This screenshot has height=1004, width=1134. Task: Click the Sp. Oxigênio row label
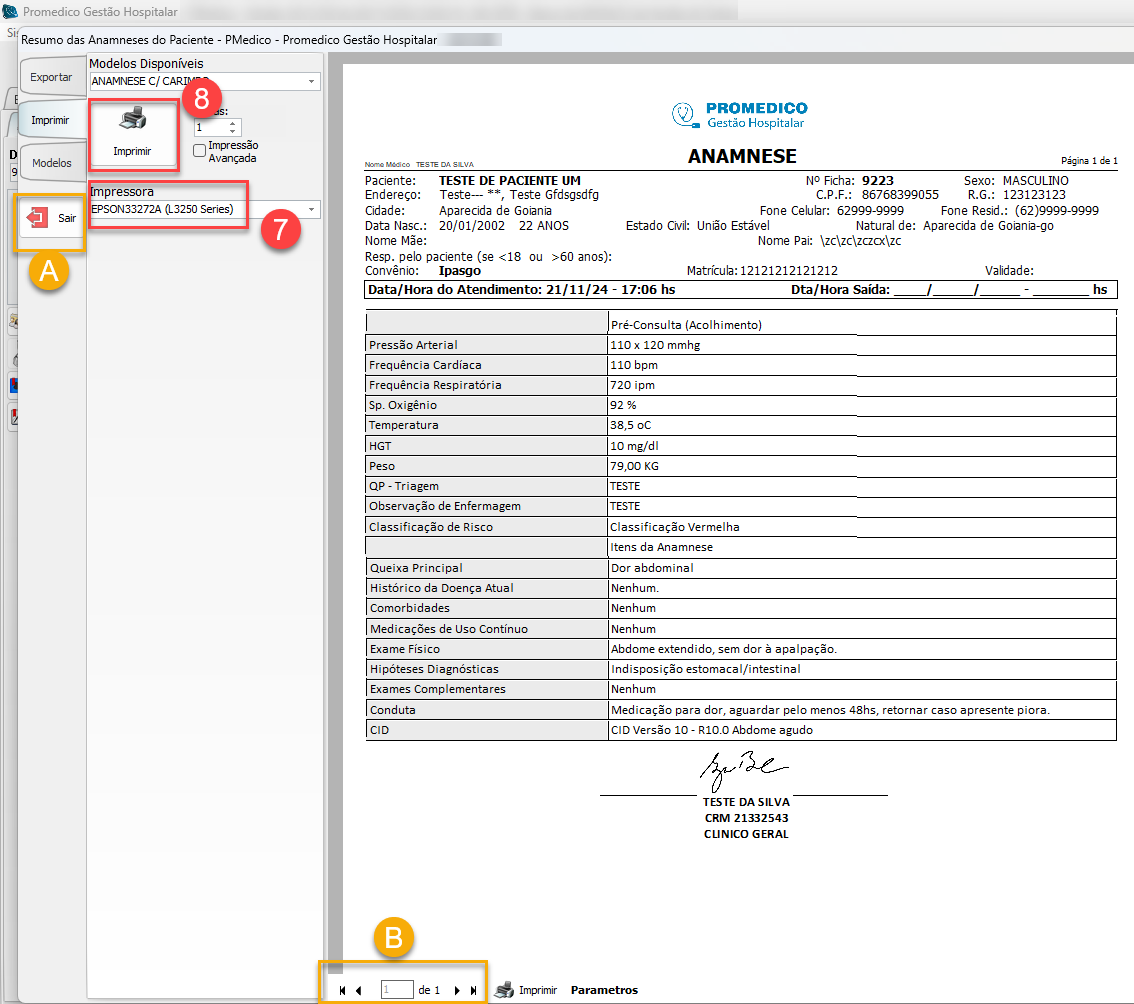point(403,405)
